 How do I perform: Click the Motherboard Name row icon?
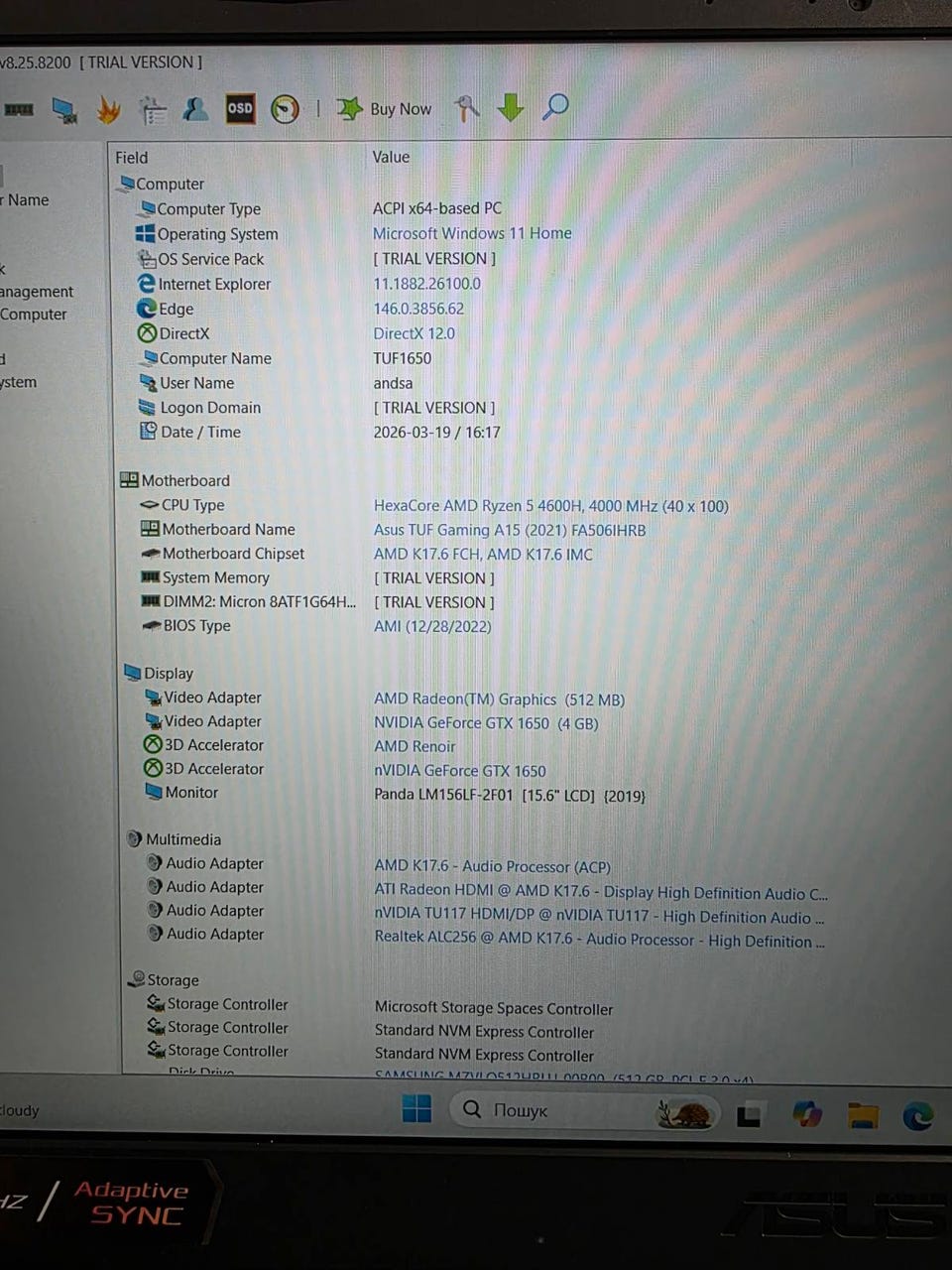point(150,529)
